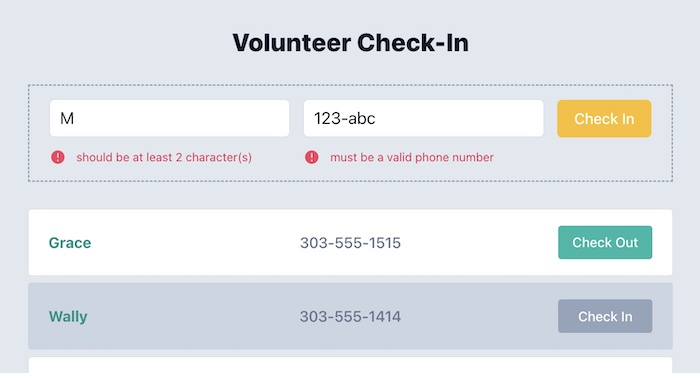
Task: Click the Volunteer Check-In heading
Action: click(350, 43)
